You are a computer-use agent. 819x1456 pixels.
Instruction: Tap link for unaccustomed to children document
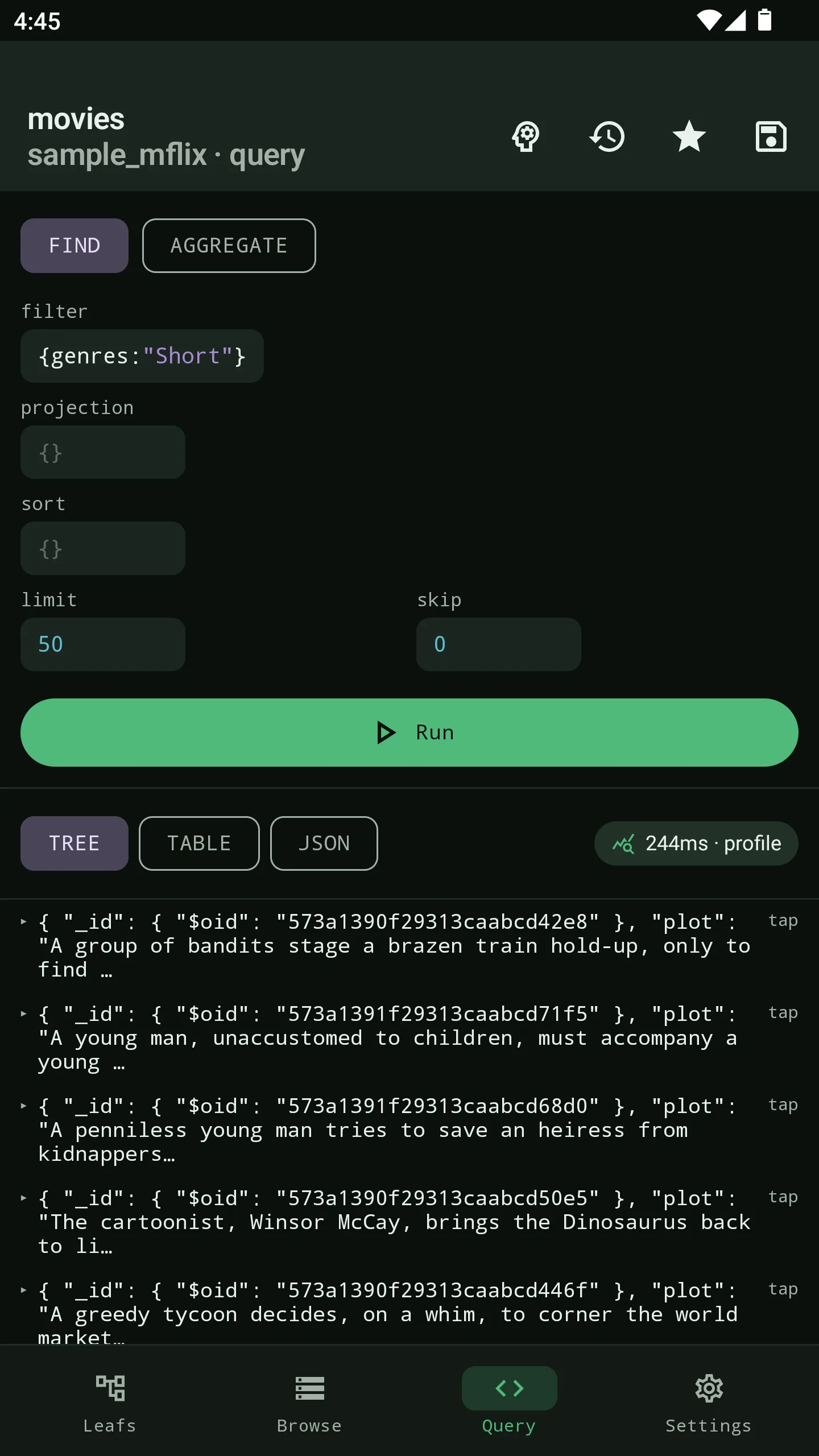[x=783, y=1012]
